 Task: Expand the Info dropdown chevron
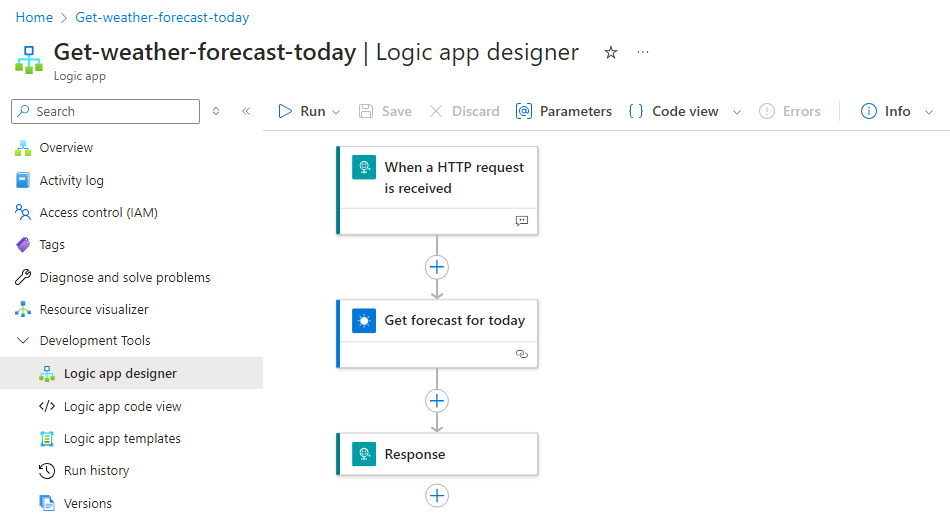click(929, 112)
